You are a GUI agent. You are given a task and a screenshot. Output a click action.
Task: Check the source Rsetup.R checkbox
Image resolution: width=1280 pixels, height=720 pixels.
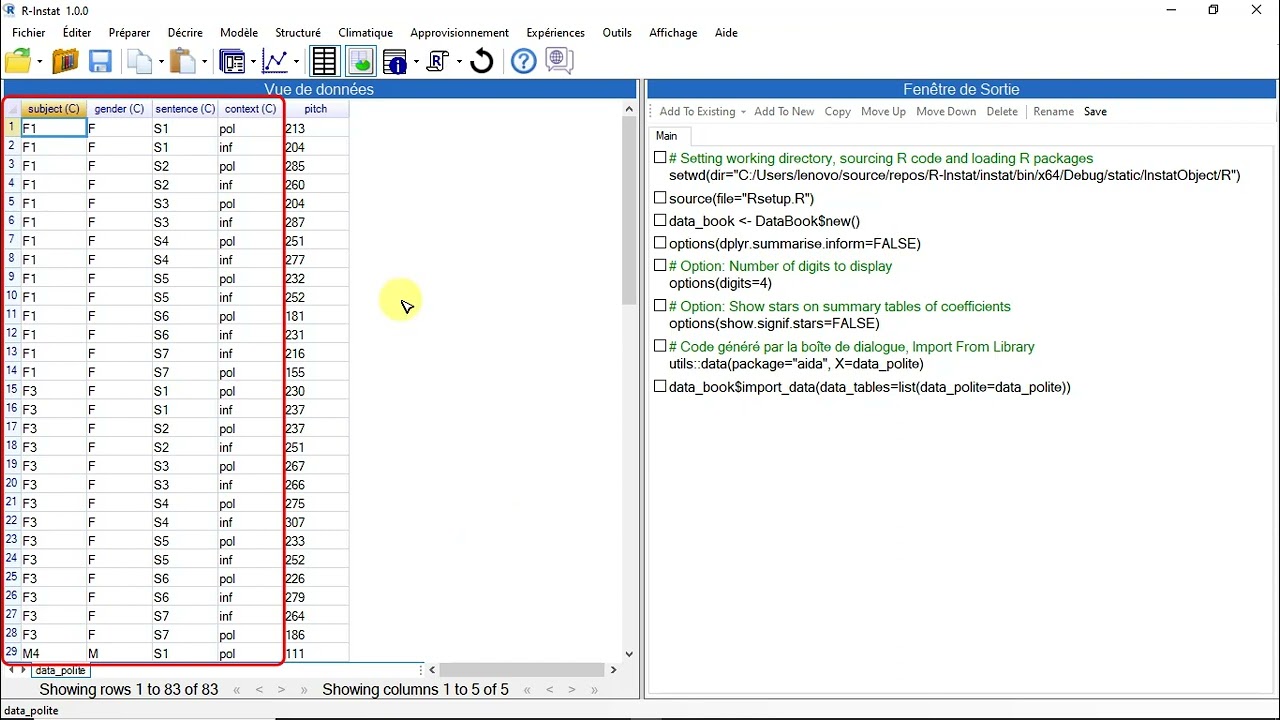(x=660, y=198)
